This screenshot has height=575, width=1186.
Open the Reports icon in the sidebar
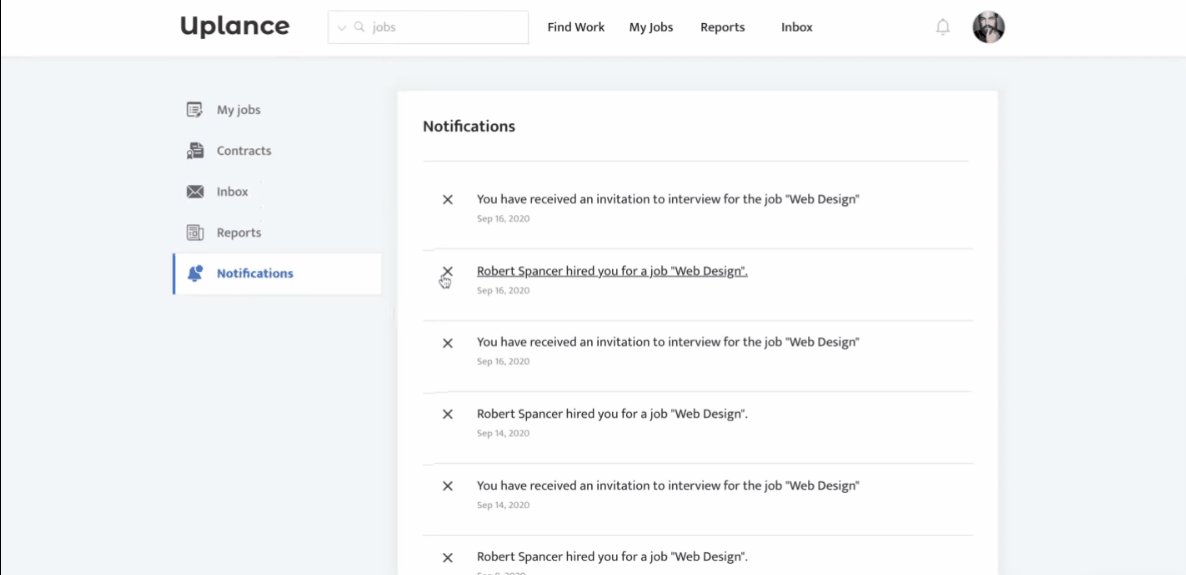(x=195, y=233)
